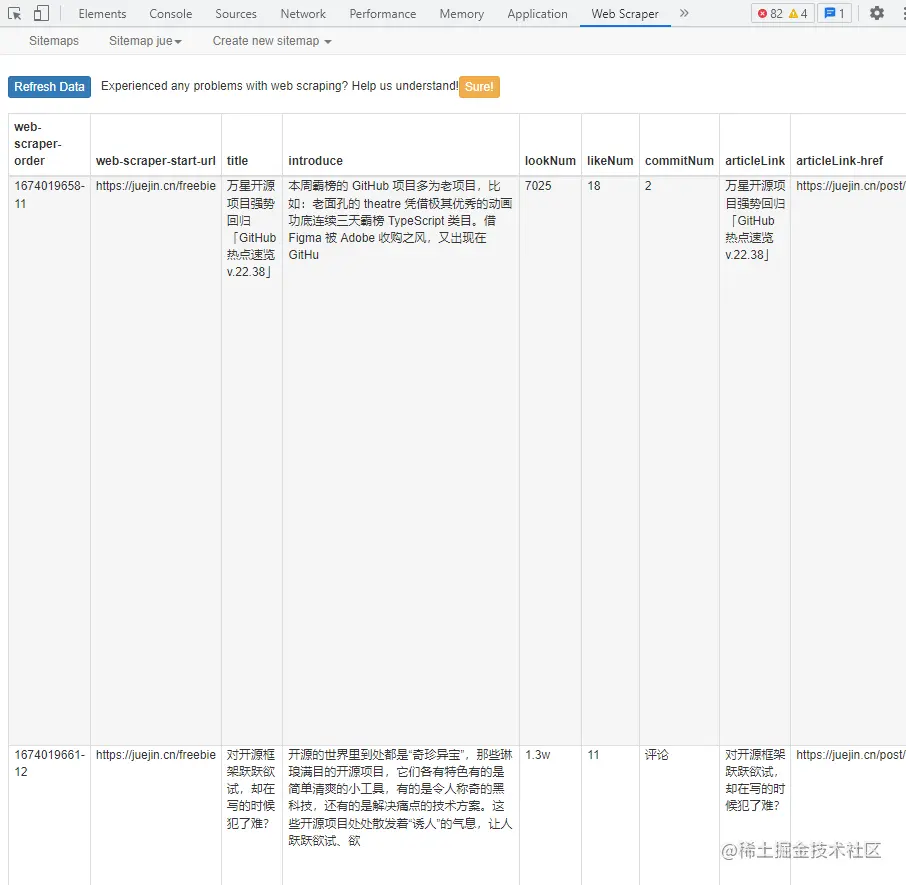The width and height of the screenshot is (906, 885).
Task: Click the red error count 82
Action: (x=770, y=13)
